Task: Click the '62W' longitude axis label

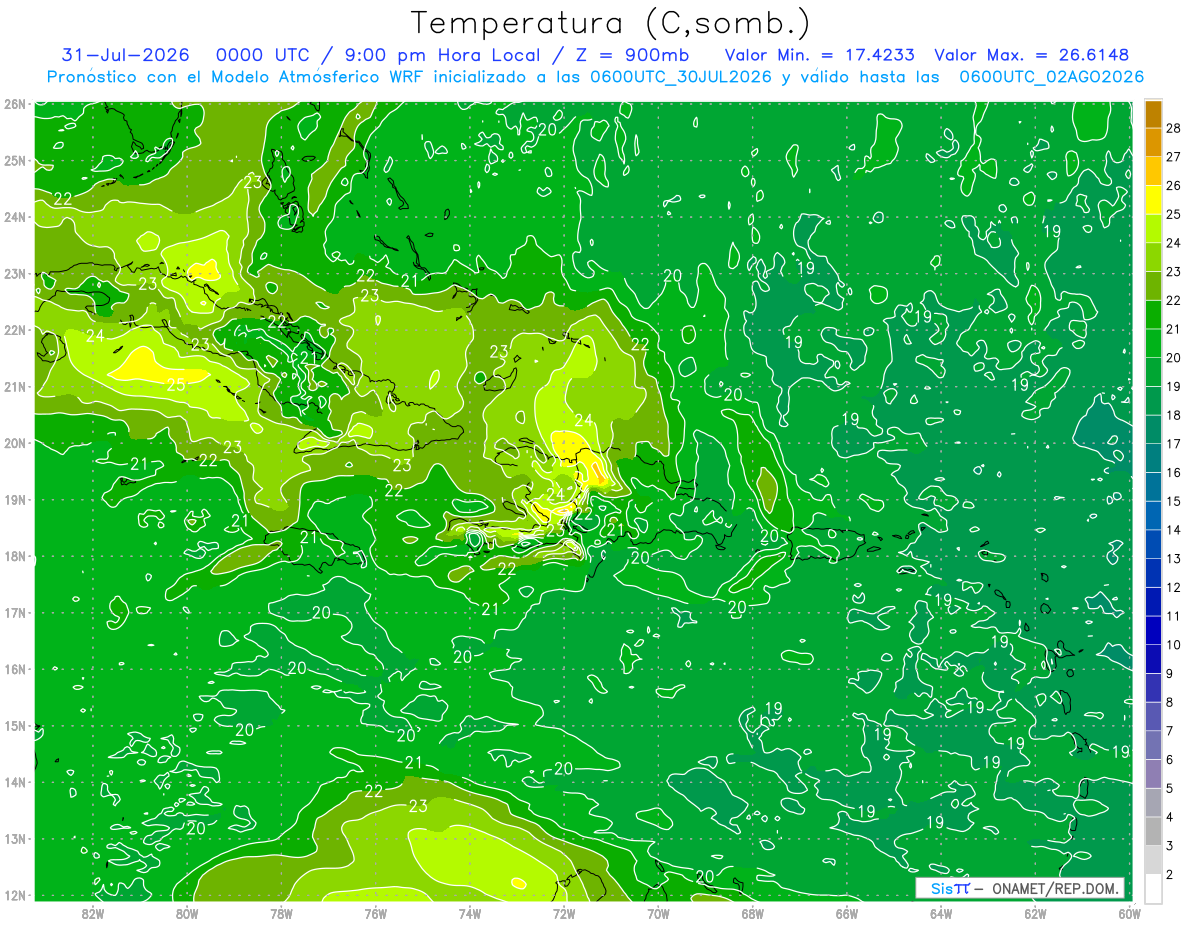Action: 1035,912
